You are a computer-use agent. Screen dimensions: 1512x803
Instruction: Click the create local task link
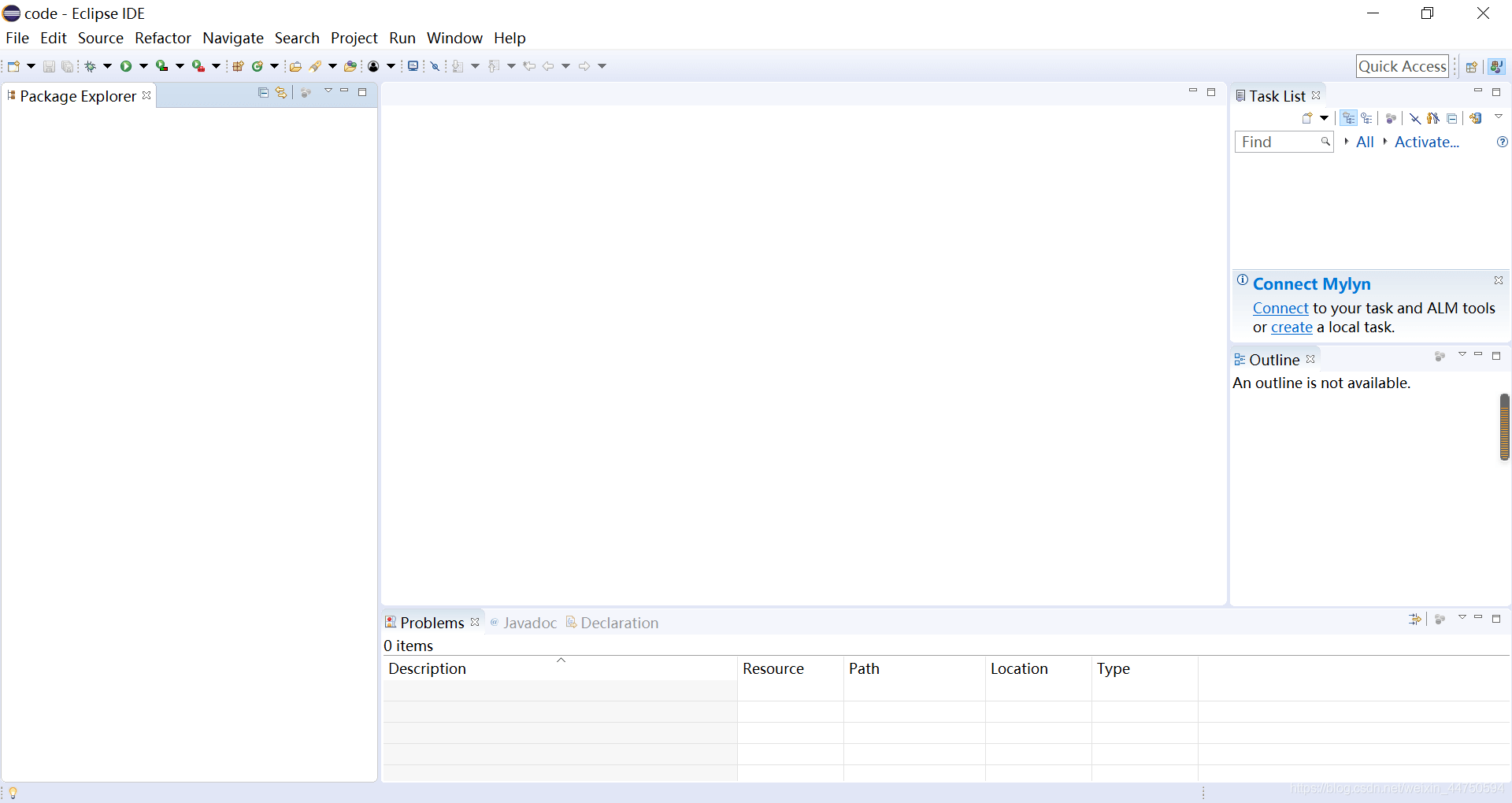click(x=1291, y=327)
